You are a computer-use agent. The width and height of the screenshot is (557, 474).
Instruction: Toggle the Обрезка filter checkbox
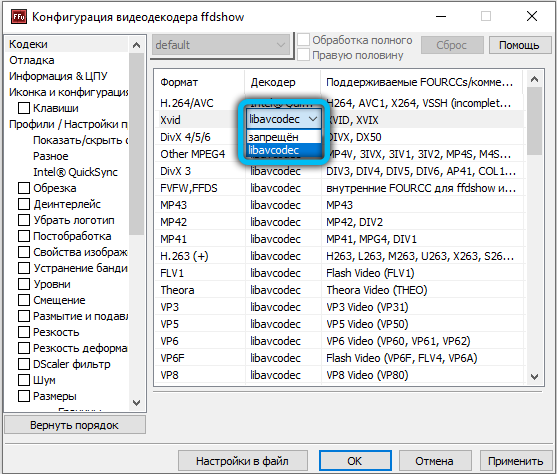tap(24, 188)
